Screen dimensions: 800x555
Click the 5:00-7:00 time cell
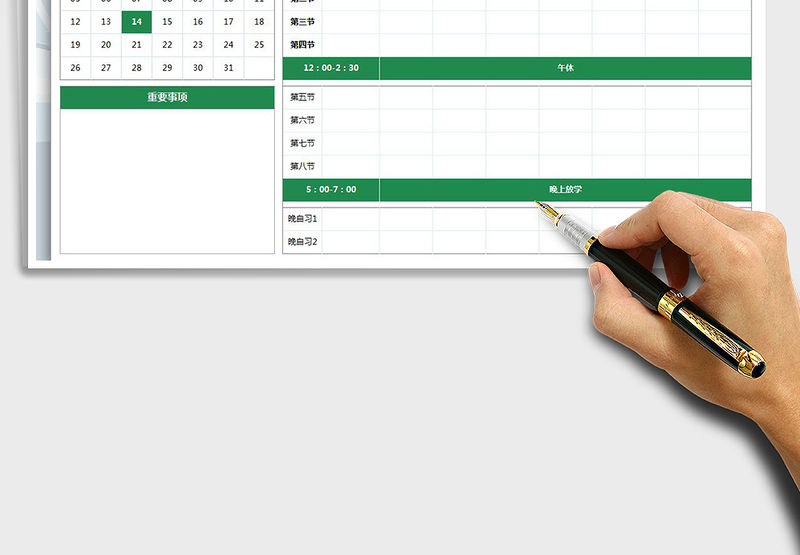point(331,189)
